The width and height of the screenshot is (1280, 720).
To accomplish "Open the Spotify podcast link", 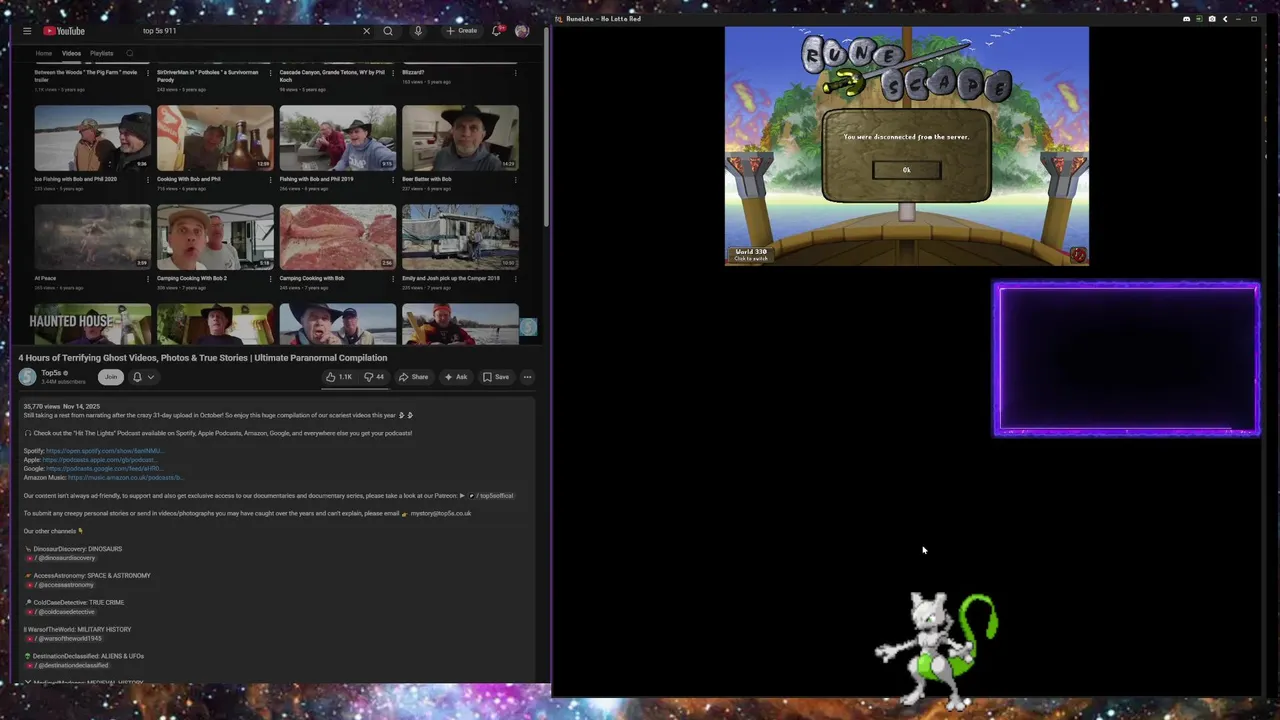I will 104,451.
